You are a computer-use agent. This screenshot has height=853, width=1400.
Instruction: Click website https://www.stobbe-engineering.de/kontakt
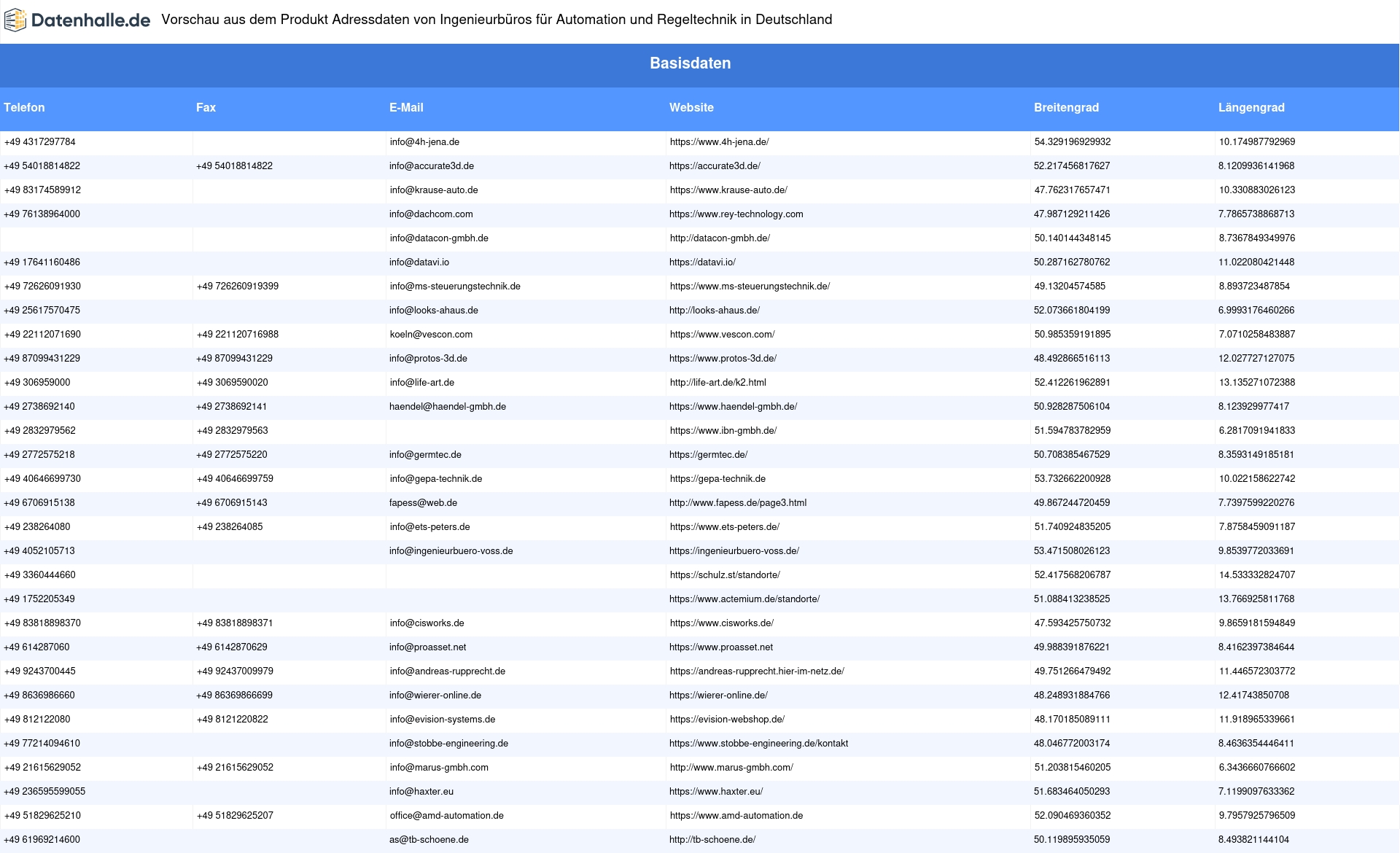tap(758, 744)
